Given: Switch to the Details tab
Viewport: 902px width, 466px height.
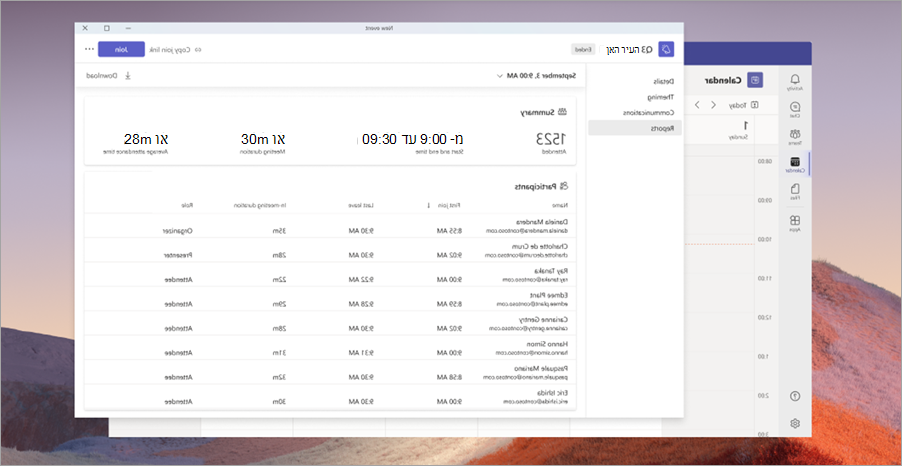Looking at the screenshot, I should 663,82.
